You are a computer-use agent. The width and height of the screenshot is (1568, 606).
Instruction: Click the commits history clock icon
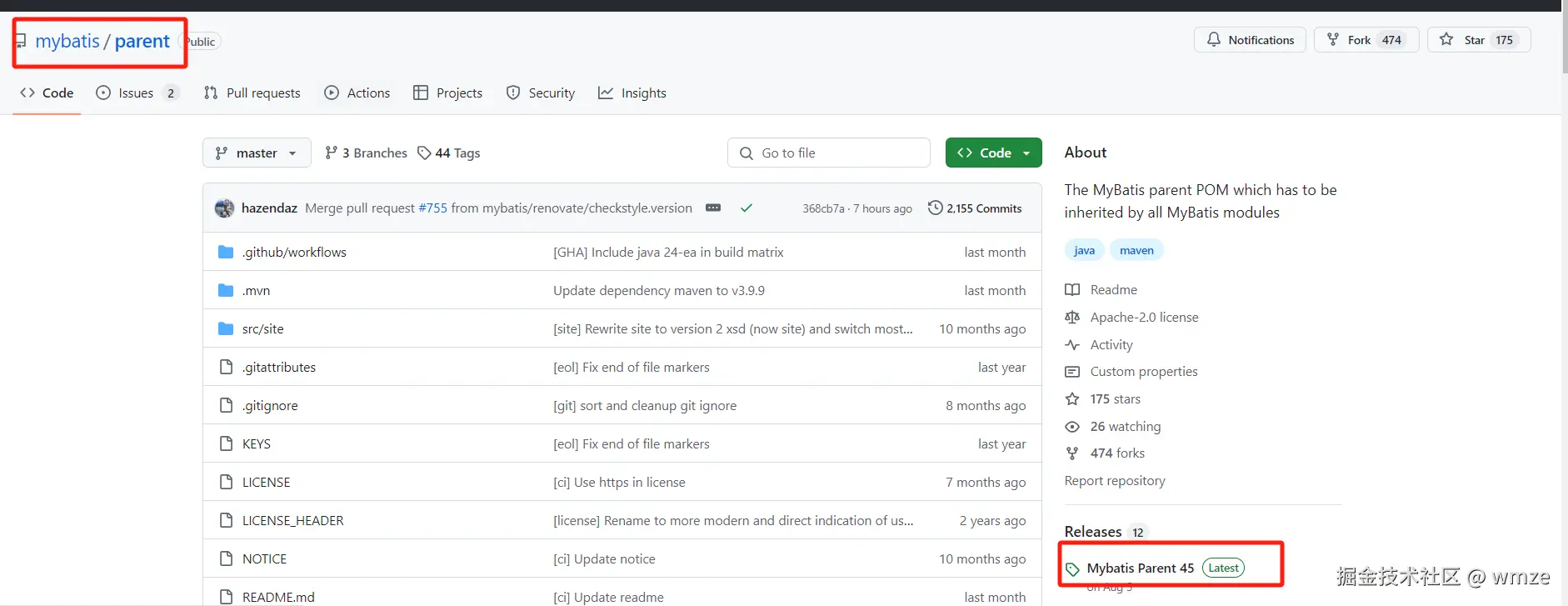936,208
